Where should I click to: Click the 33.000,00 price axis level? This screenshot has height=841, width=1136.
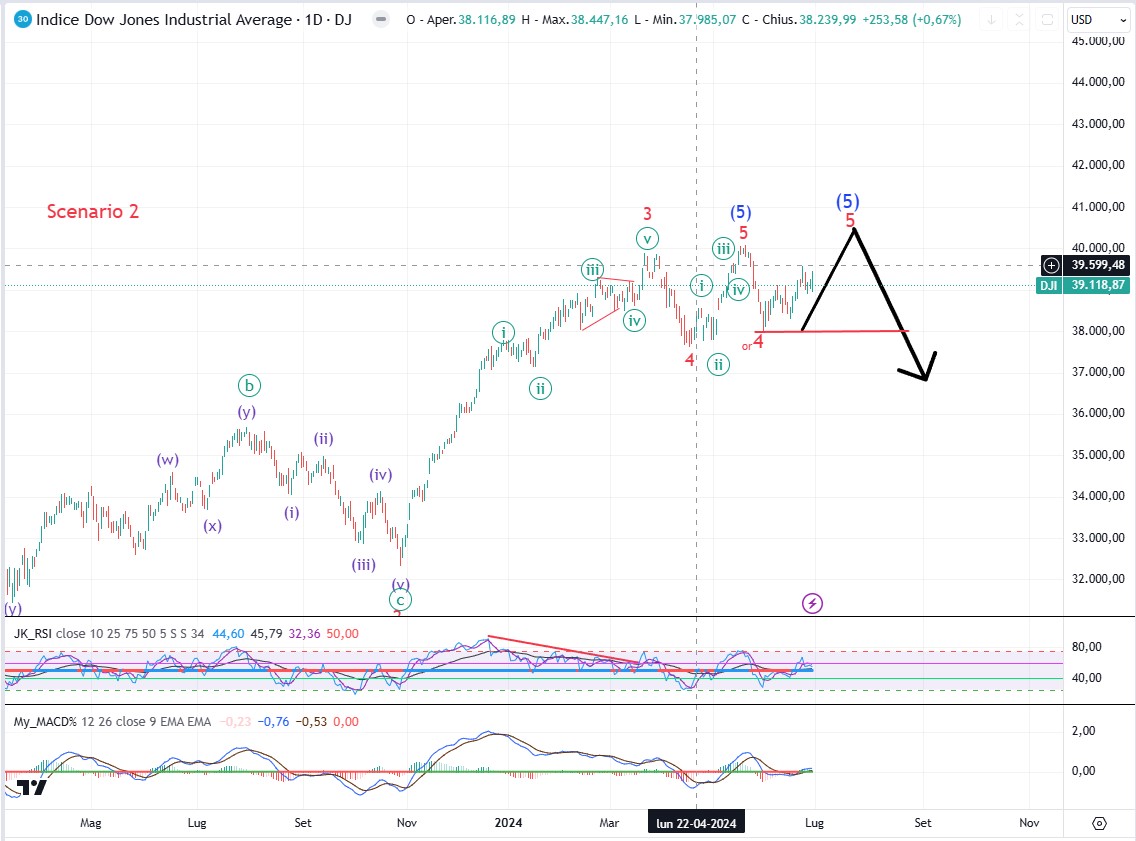(x=1098, y=537)
